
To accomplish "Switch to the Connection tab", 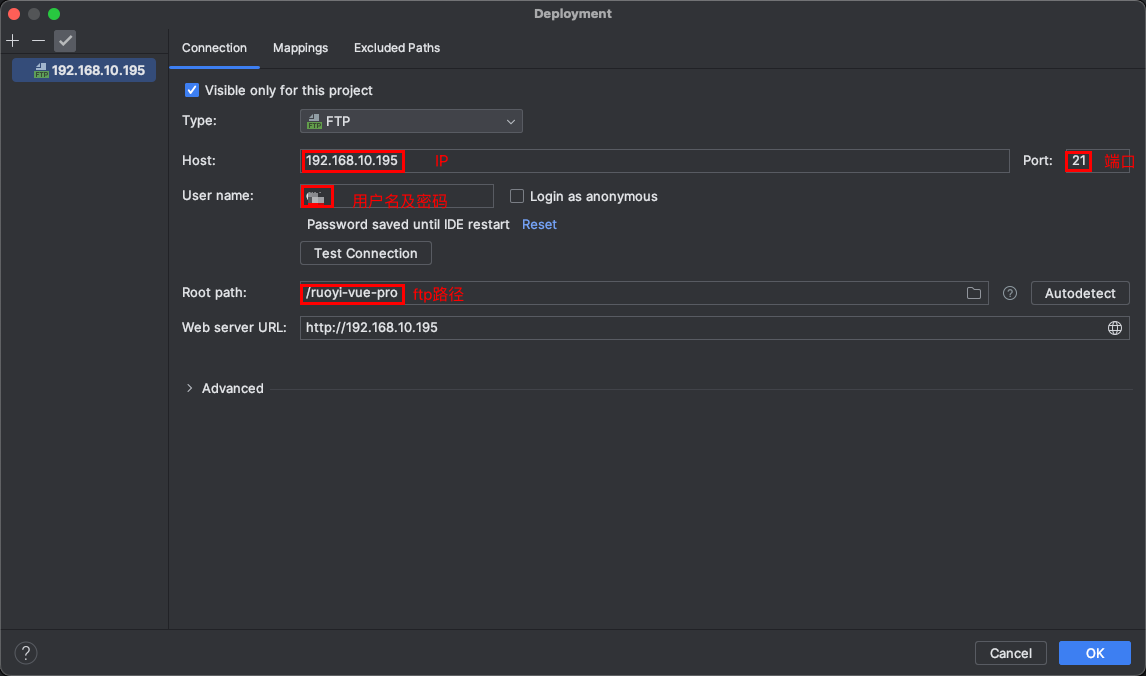I will tap(214, 48).
